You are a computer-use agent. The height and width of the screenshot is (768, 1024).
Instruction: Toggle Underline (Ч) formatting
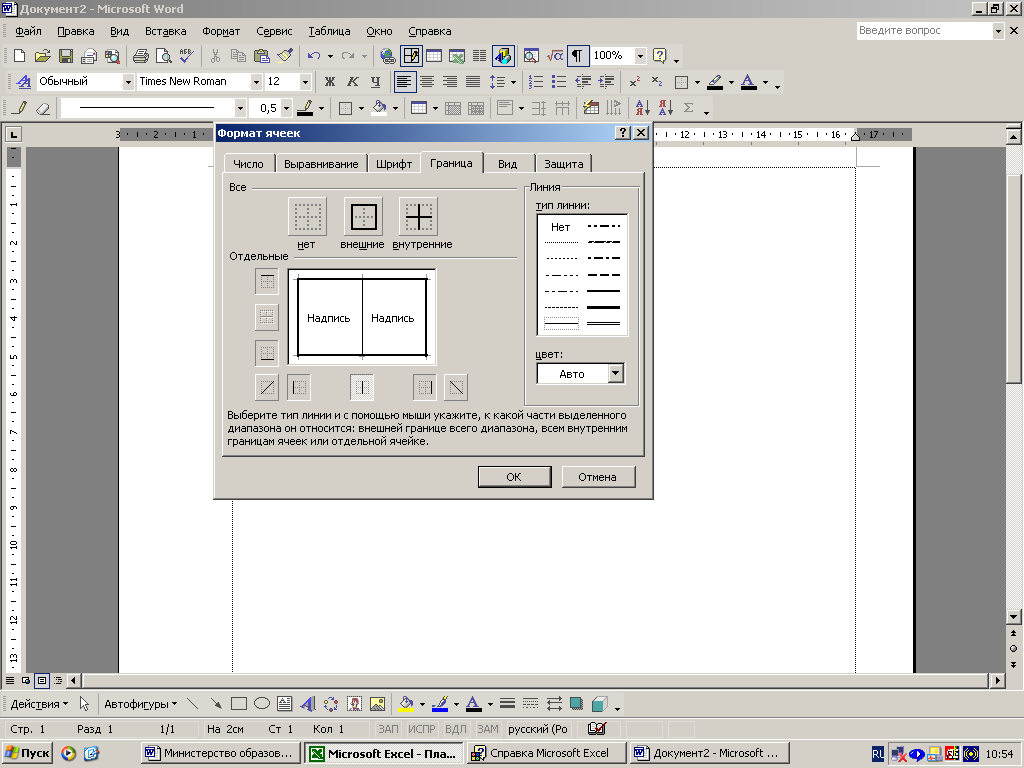click(x=376, y=82)
